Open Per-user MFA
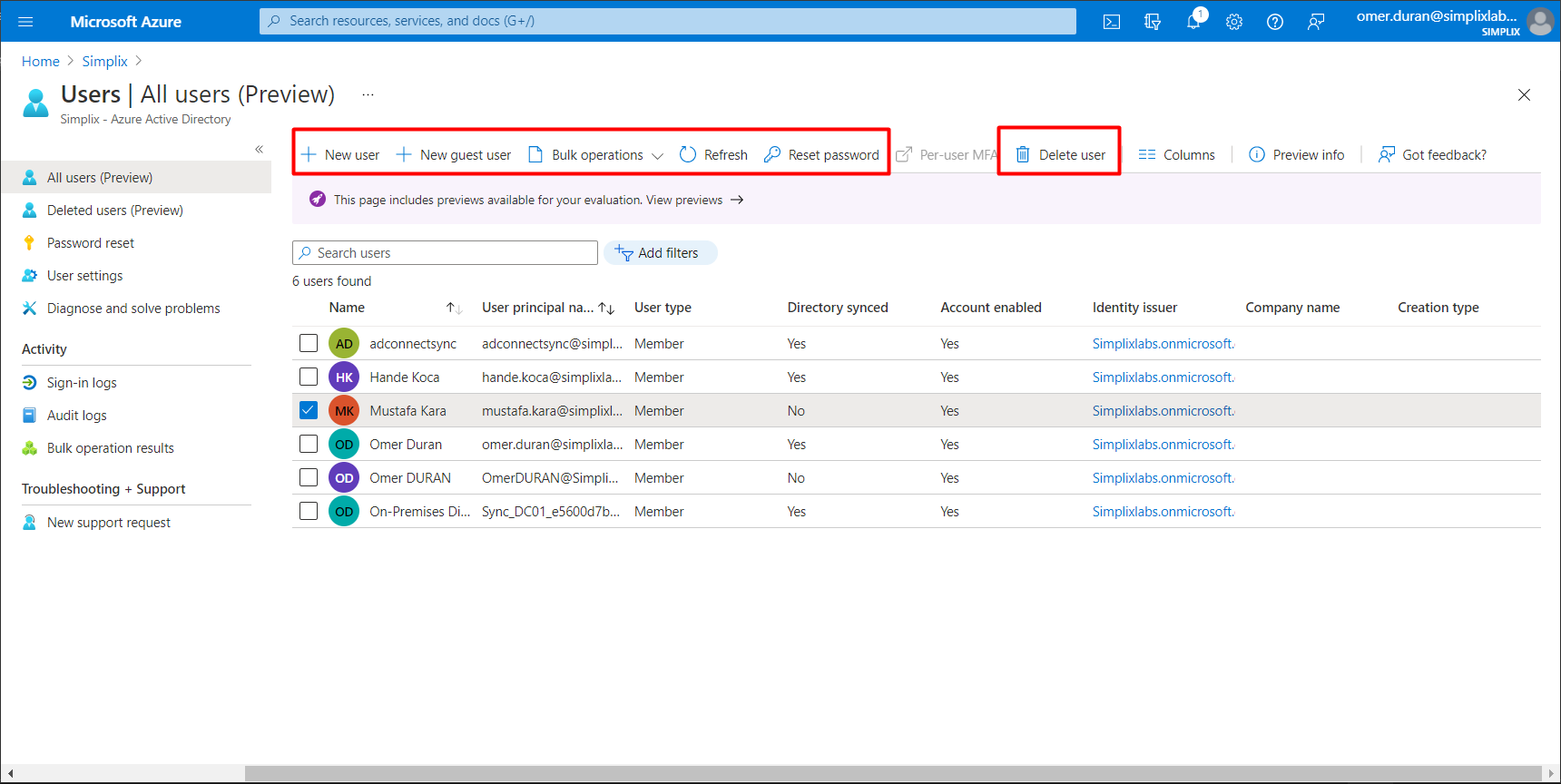 (x=947, y=155)
